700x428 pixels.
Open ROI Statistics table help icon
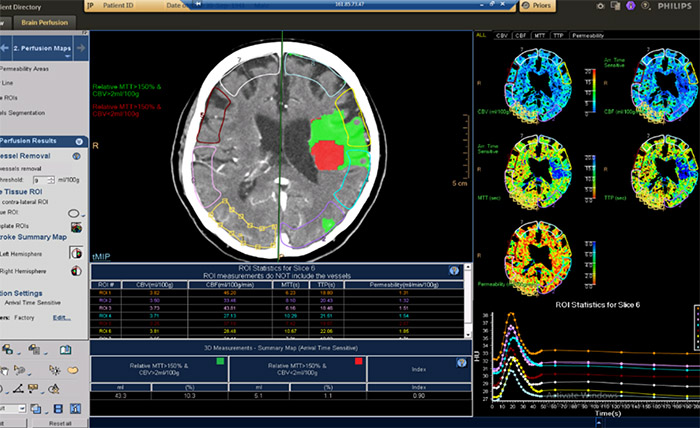click(x=454, y=270)
